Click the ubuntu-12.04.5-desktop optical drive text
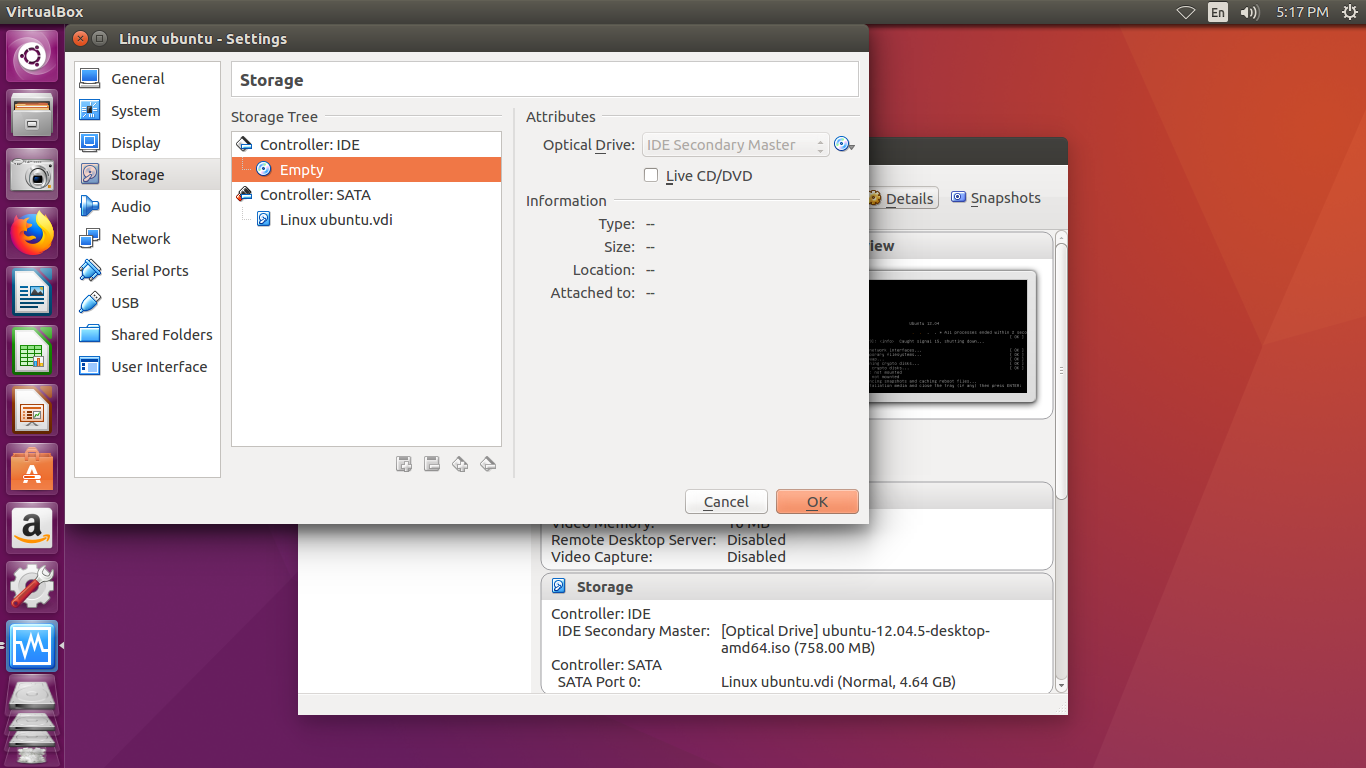Image resolution: width=1366 pixels, height=768 pixels. click(855, 639)
